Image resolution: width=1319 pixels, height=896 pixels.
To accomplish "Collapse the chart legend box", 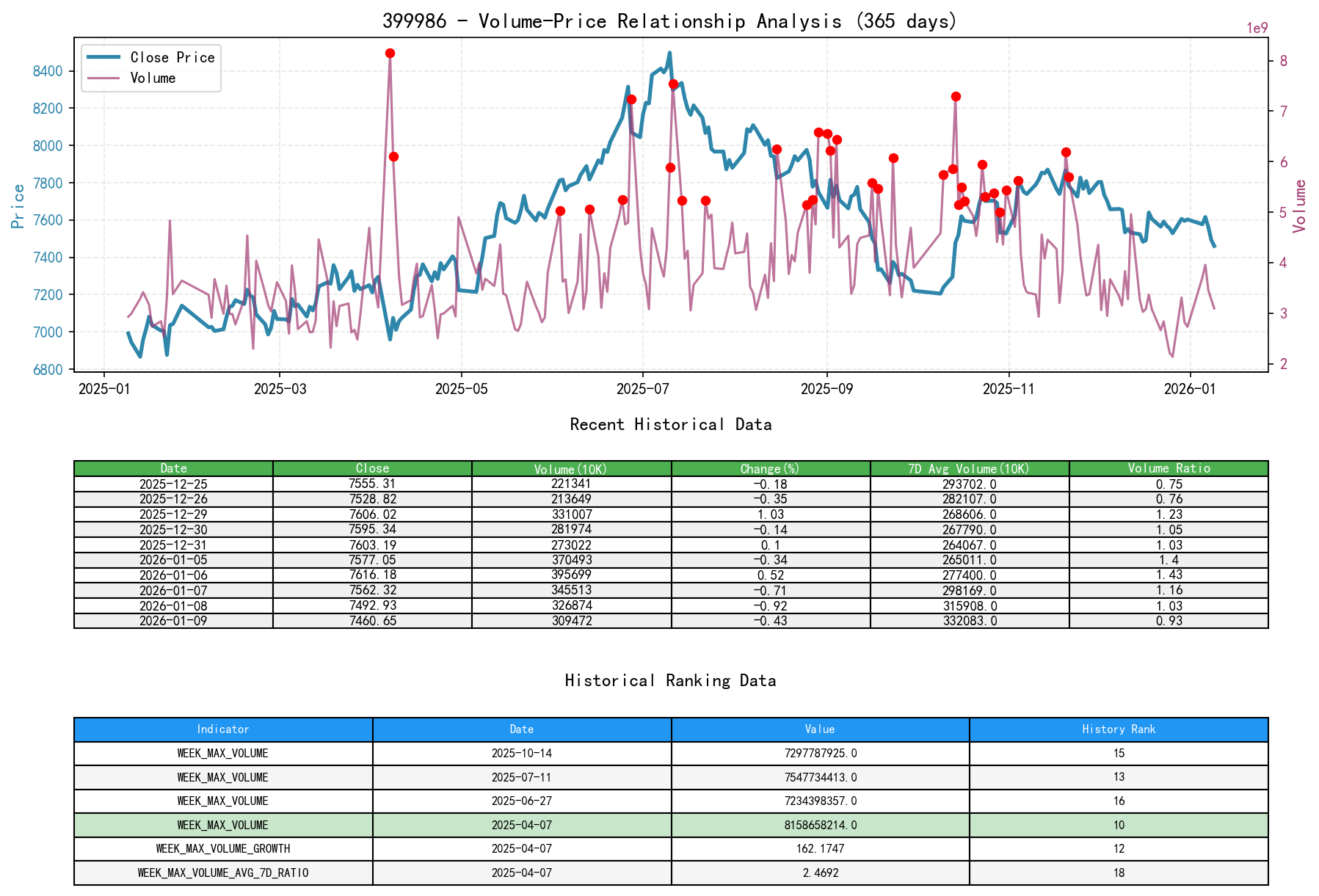I will 150,68.
